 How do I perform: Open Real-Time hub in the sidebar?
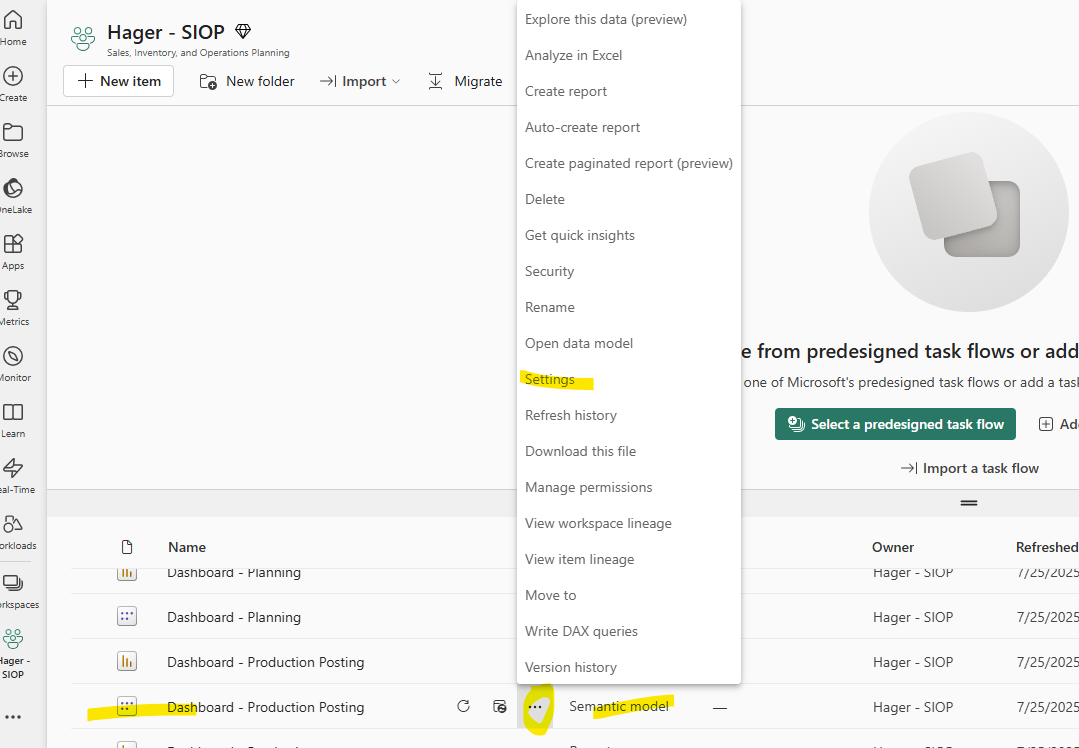click(13, 475)
